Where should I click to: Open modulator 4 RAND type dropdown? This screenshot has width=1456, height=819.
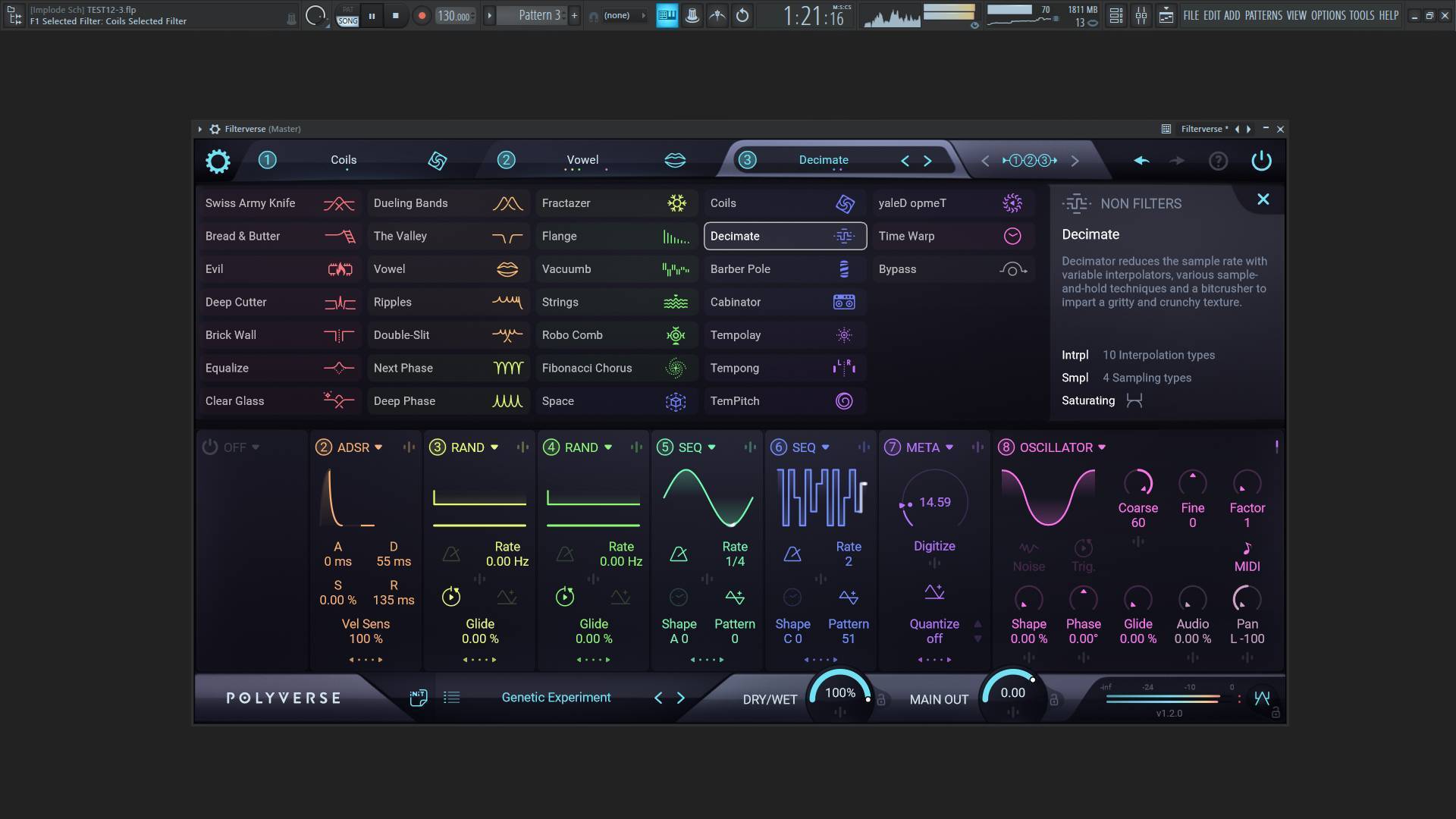pos(607,447)
